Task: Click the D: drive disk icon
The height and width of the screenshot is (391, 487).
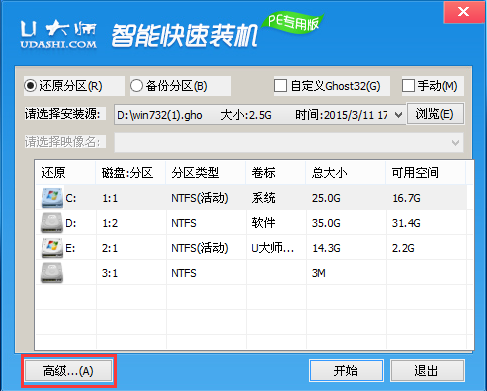Action: click(x=52, y=223)
